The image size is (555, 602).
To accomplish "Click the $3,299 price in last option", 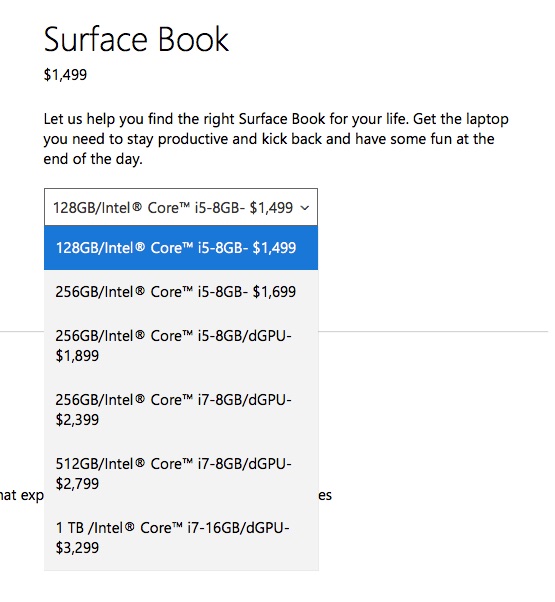I will click(77, 548).
